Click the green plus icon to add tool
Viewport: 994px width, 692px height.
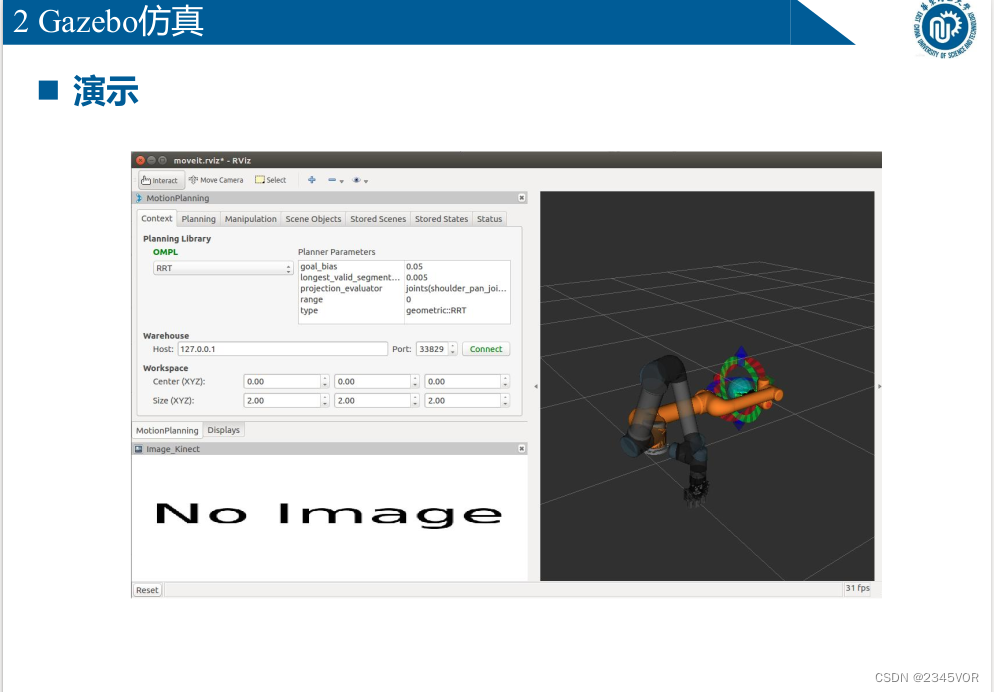point(310,180)
